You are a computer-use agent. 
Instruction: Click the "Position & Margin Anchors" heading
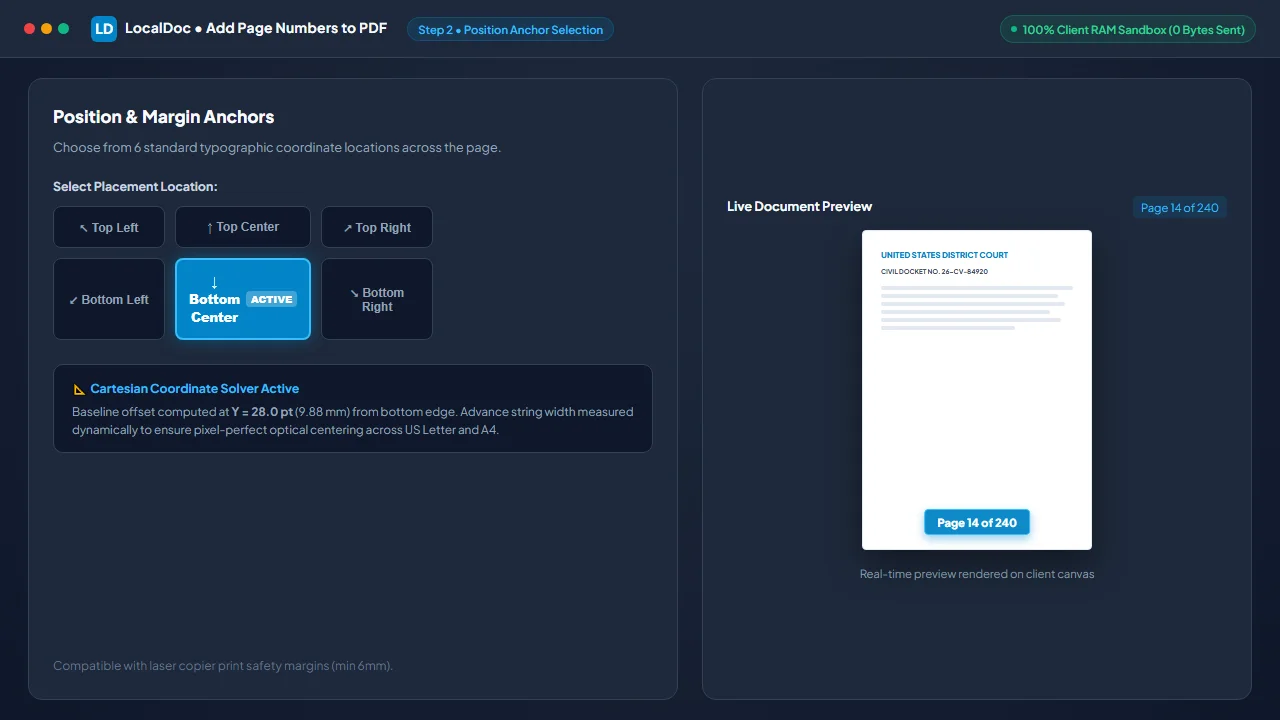coord(163,117)
